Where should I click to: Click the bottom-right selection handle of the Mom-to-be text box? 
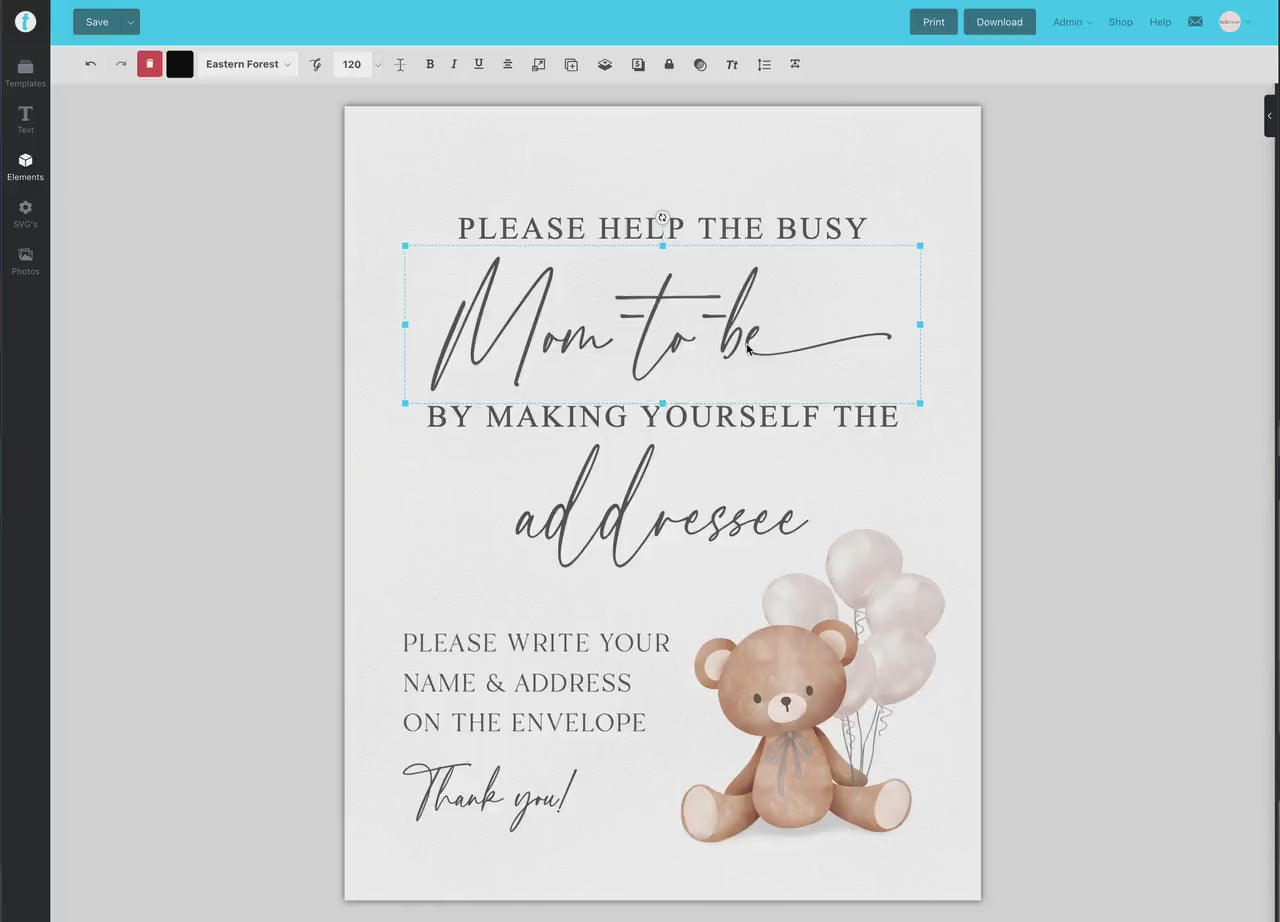click(920, 403)
